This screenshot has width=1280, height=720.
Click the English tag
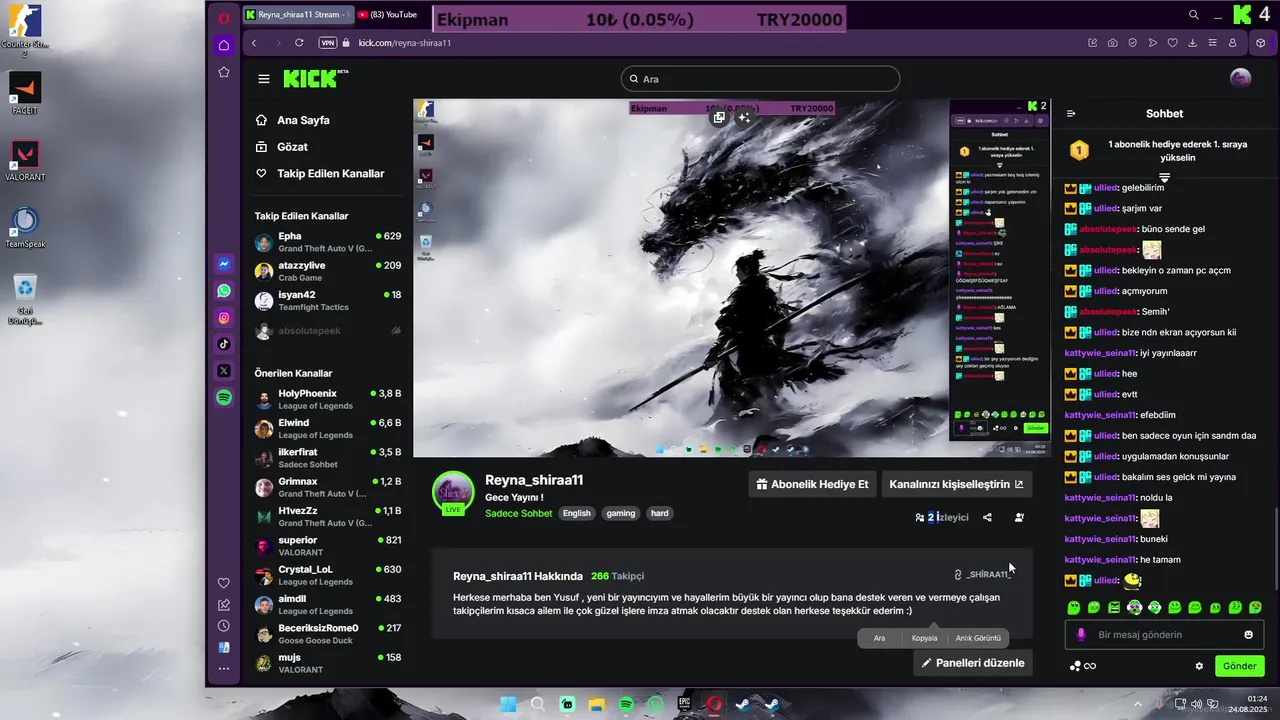point(577,513)
